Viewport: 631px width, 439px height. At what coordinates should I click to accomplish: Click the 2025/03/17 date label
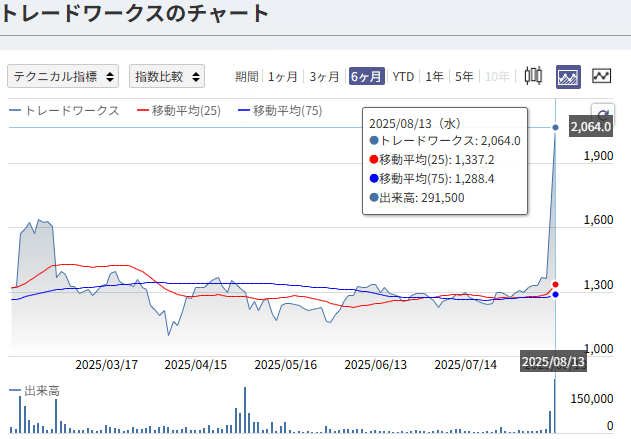107,365
